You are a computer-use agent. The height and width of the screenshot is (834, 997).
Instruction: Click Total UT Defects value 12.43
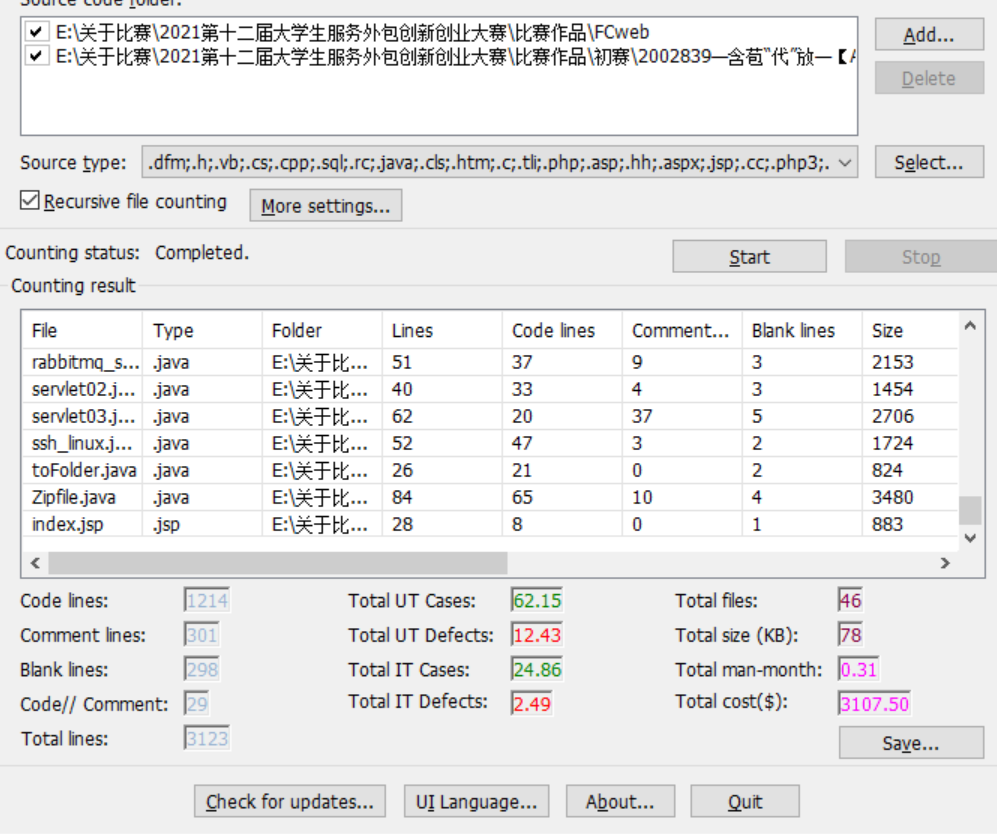coord(537,634)
